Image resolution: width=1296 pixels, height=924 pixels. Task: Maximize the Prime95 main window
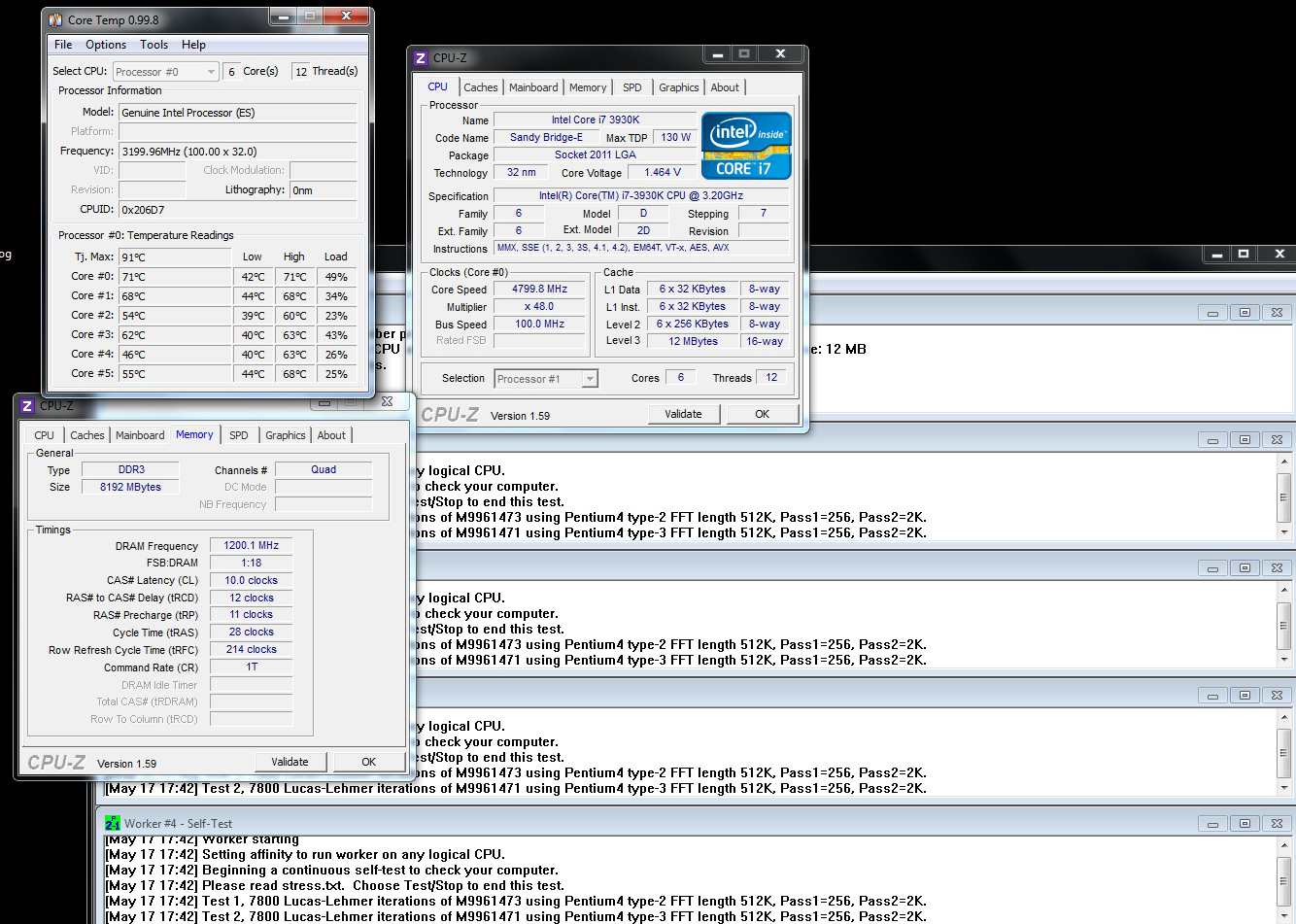coord(1244,254)
